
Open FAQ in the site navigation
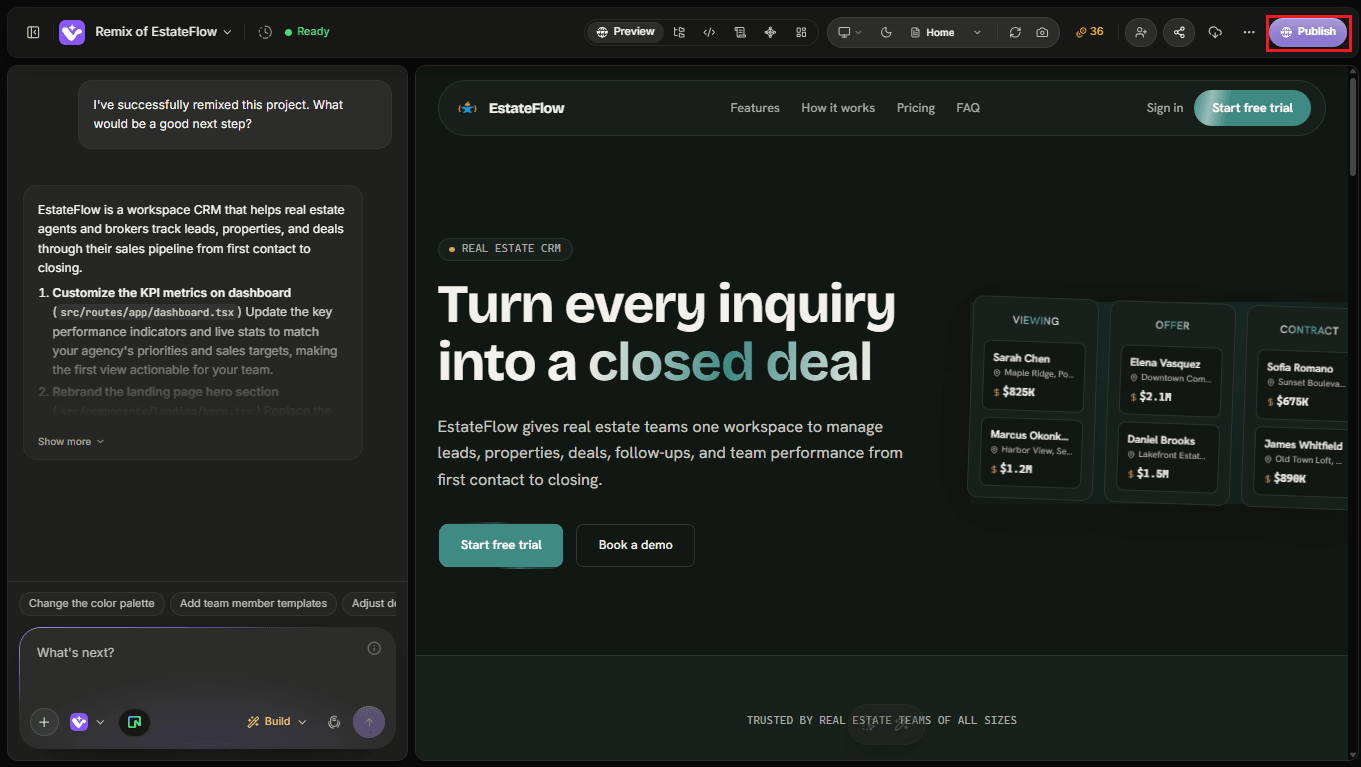(x=968, y=108)
